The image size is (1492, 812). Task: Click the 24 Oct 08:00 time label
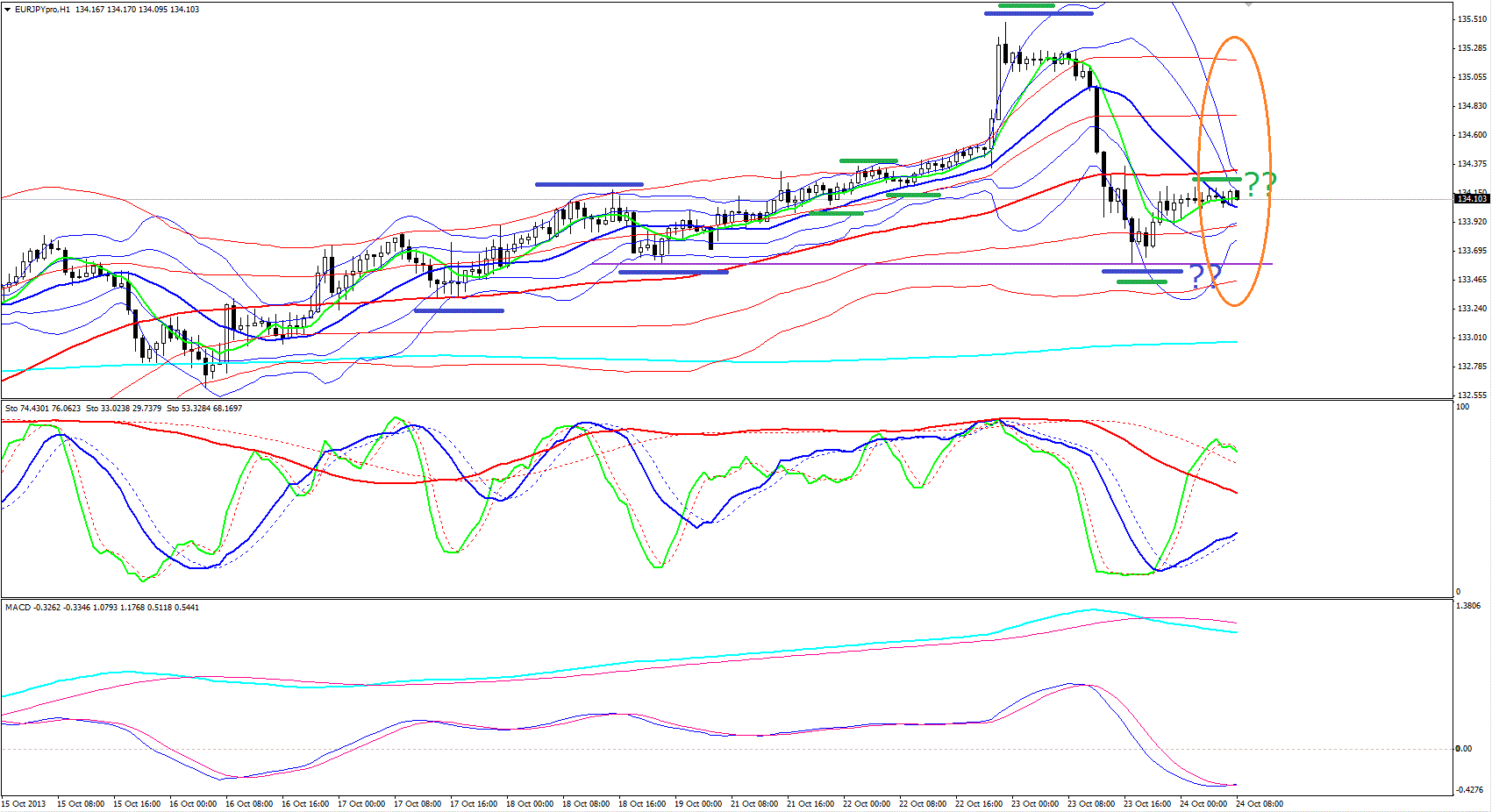1260,803
